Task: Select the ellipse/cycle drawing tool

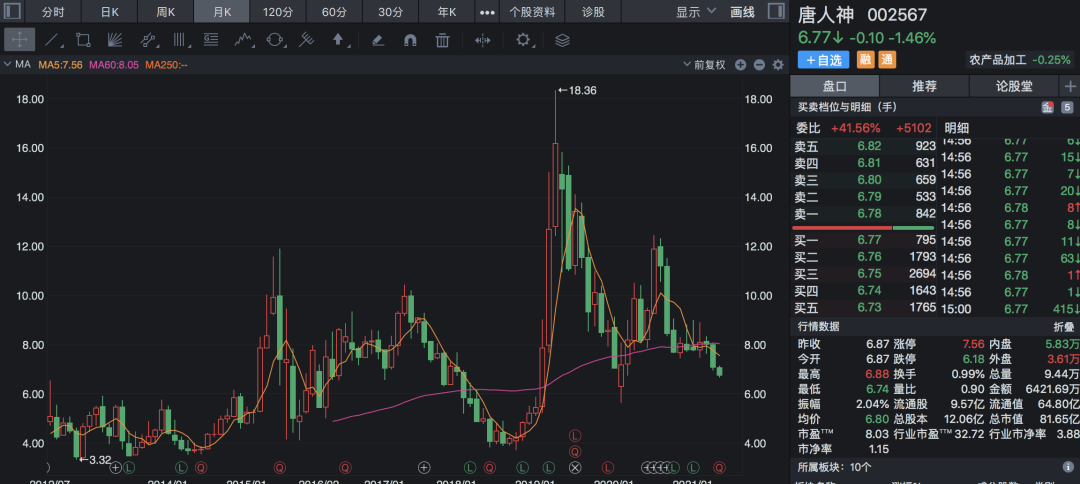Action: [275, 40]
